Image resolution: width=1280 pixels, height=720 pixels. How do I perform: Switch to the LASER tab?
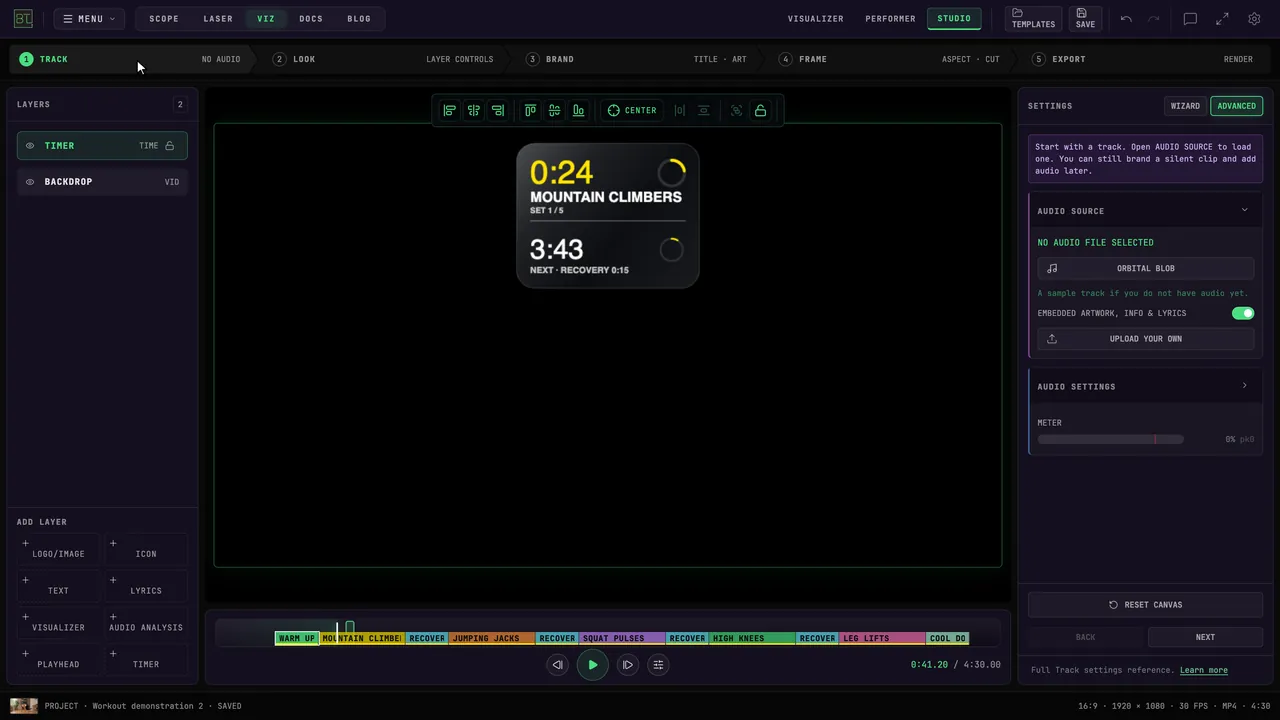218,19
